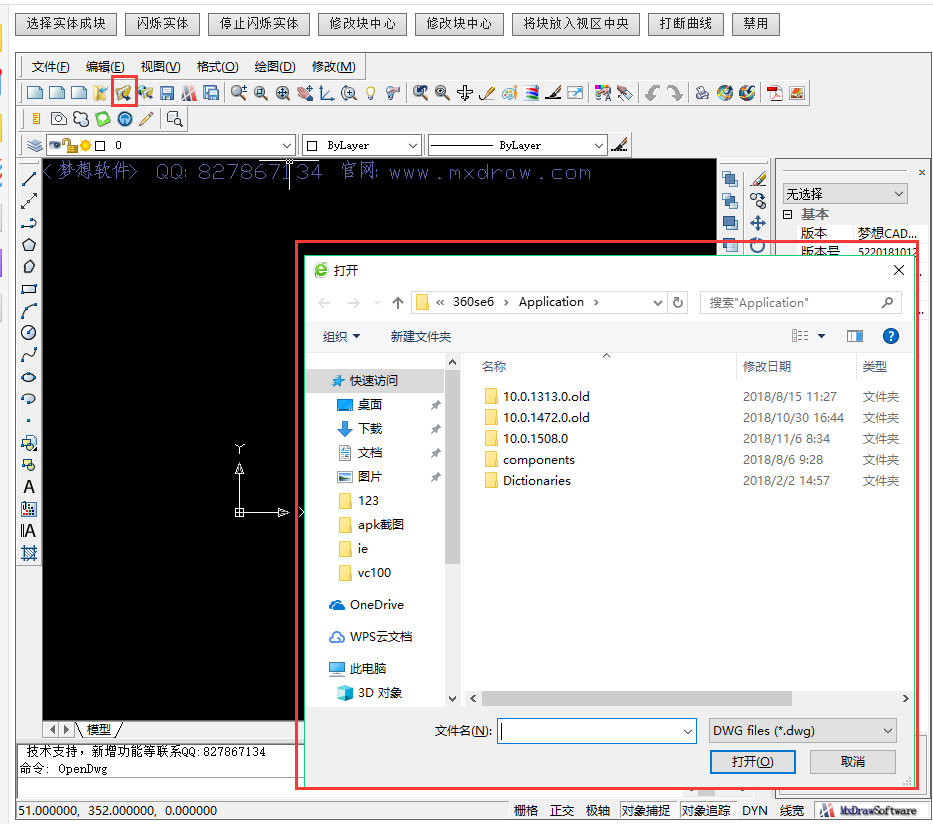933x824 pixels.
Task: Select the Zoom In magnifier tool
Action: pos(237,92)
